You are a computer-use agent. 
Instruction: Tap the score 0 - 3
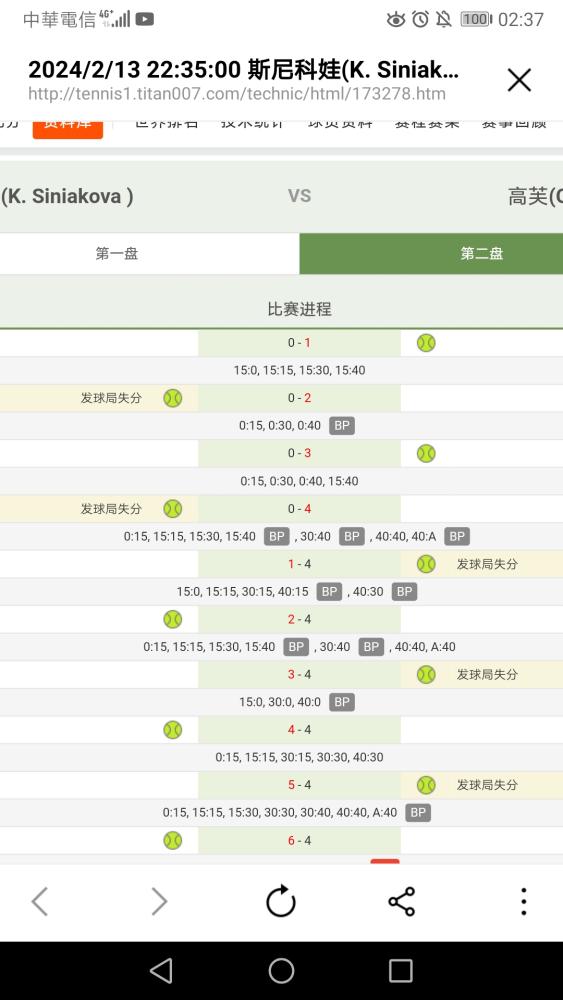[299, 453]
